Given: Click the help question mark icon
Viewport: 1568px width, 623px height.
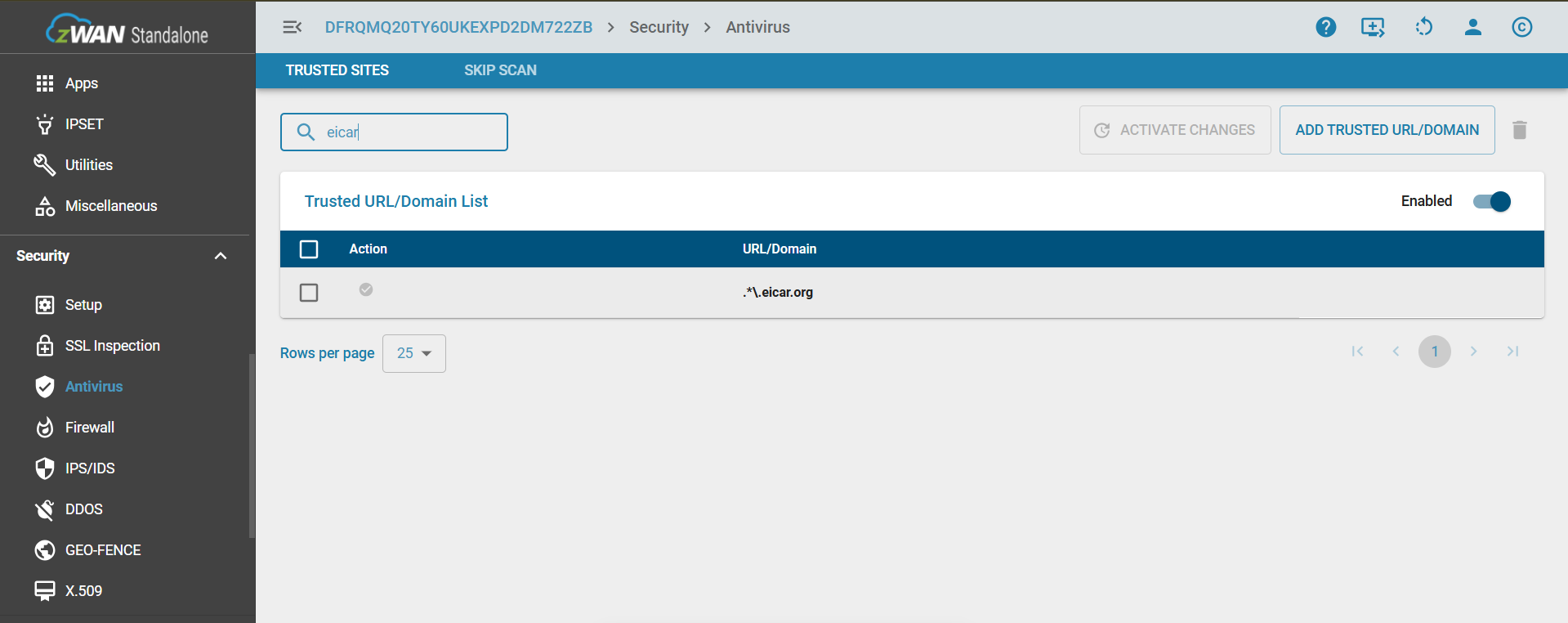Looking at the screenshot, I should pyautogui.click(x=1325, y=27).
